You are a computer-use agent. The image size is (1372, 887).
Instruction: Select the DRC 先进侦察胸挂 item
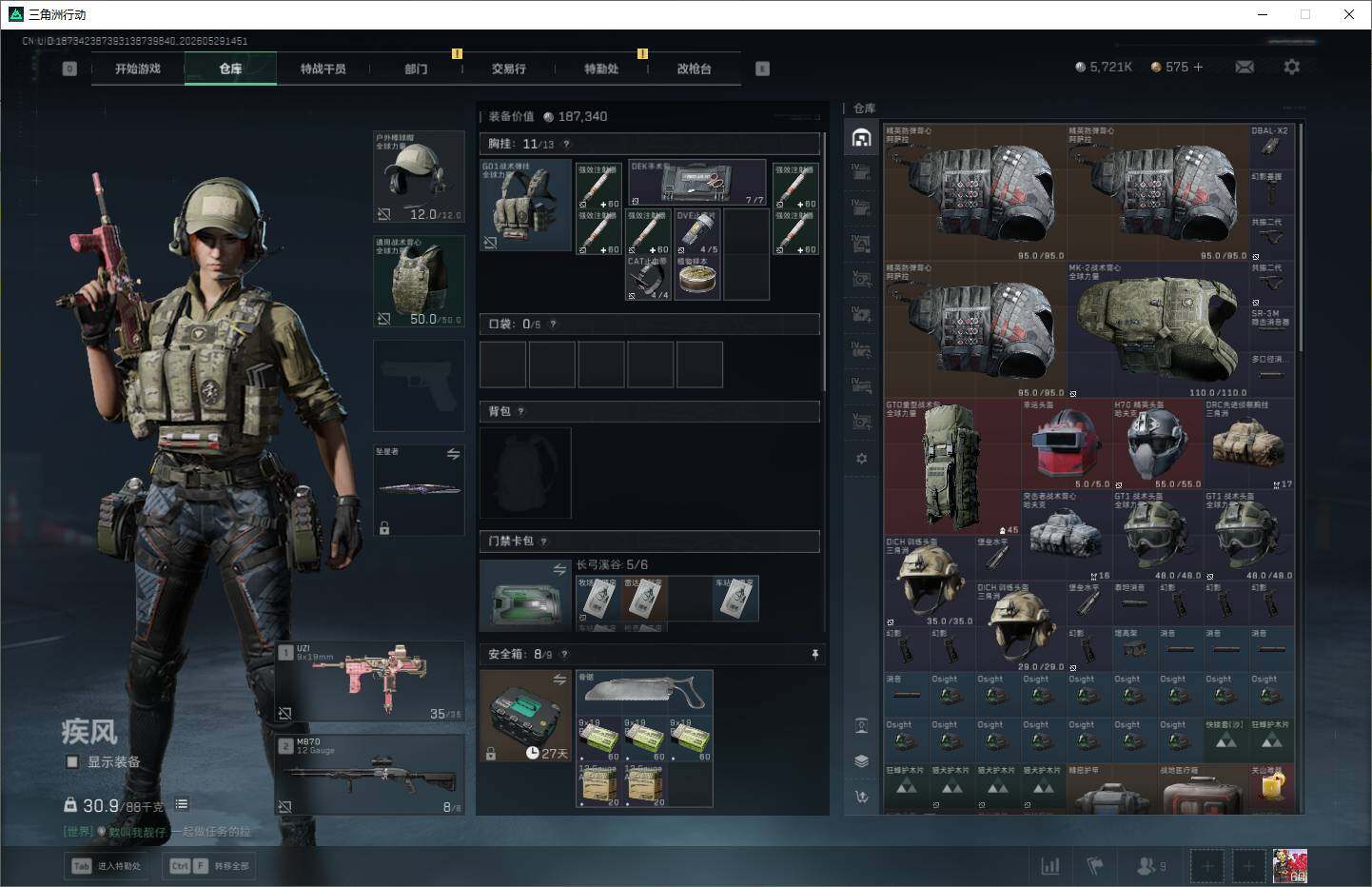tap(1248, 444)
